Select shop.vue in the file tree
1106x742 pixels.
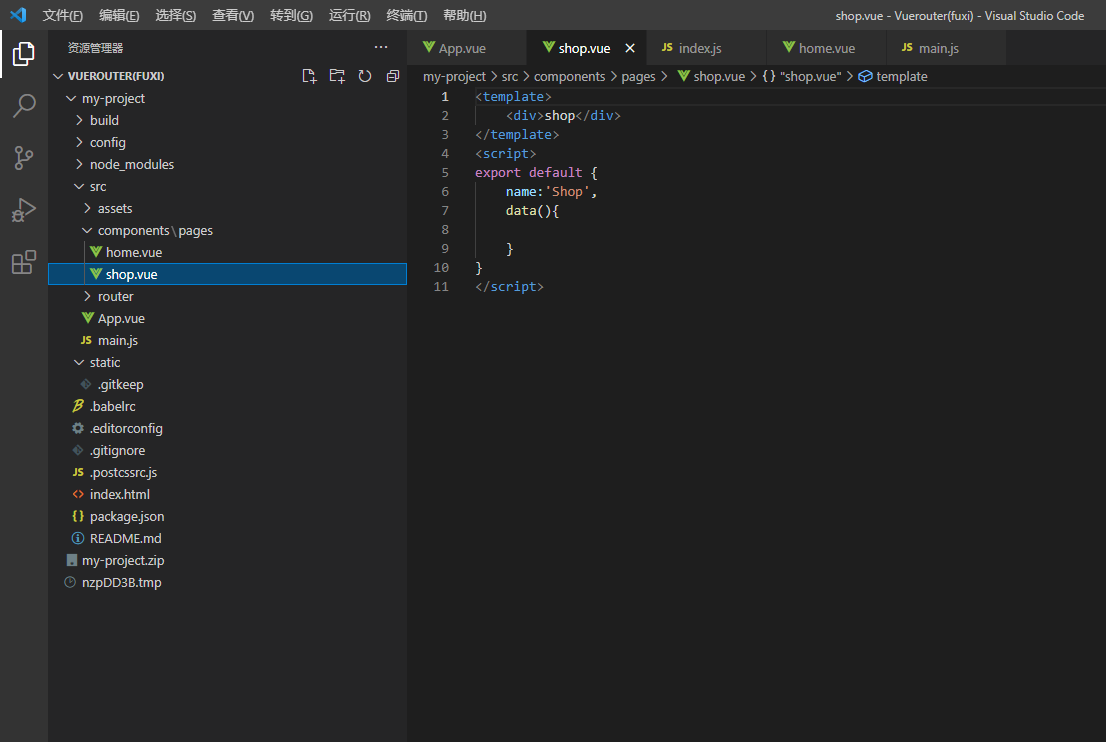(227, 274)
